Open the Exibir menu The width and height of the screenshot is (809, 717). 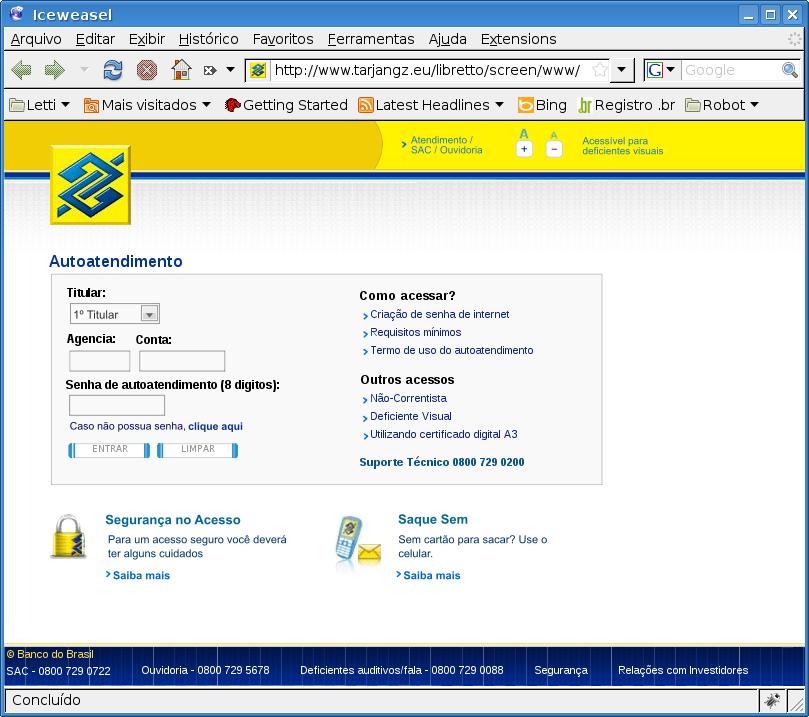[147, 39]
